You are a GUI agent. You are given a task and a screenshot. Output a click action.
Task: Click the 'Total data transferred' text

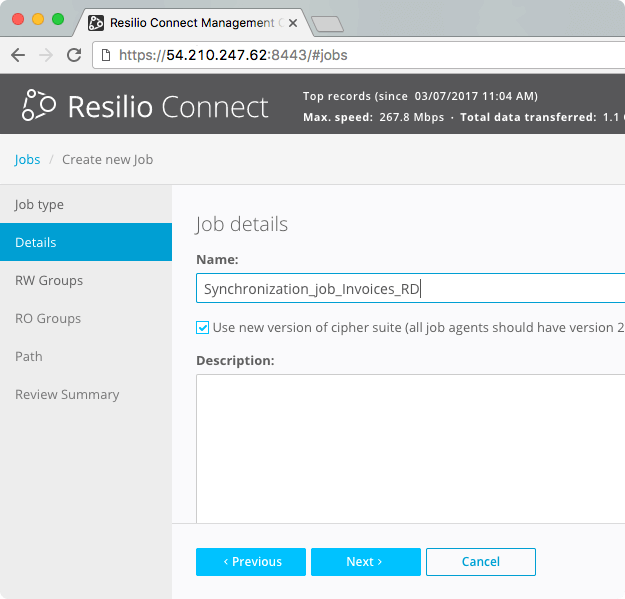point(528,117)
